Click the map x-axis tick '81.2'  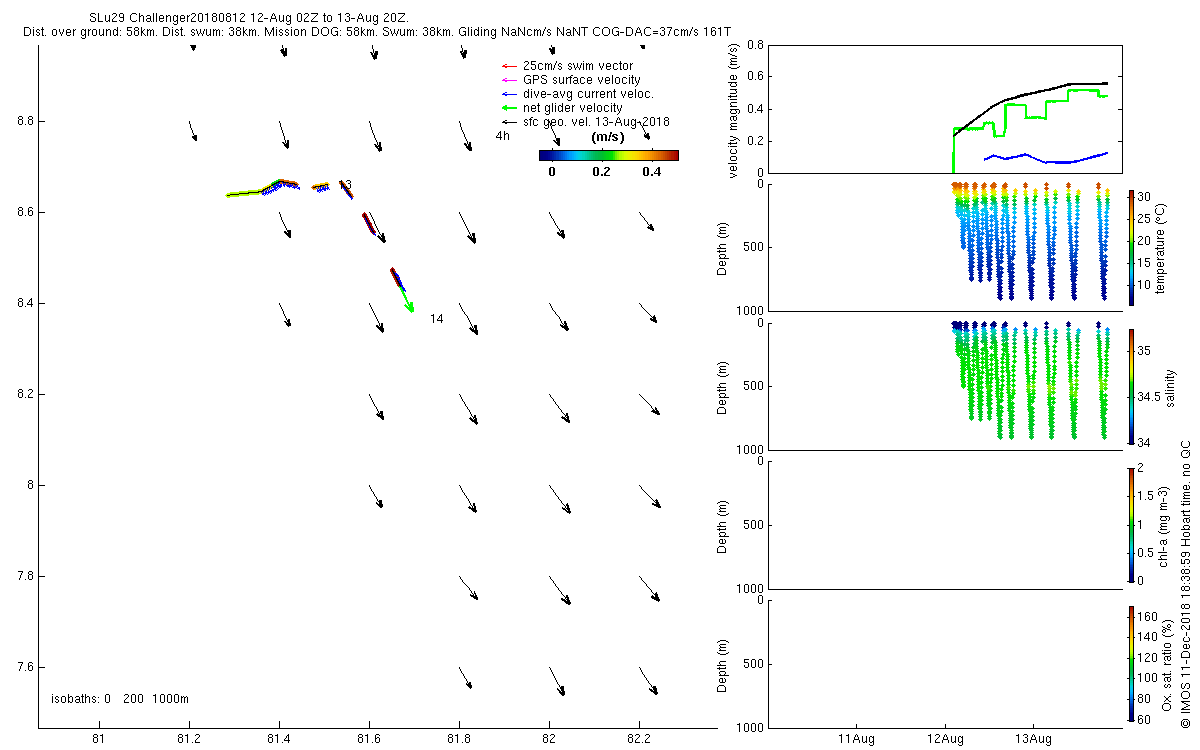(189, 740)
